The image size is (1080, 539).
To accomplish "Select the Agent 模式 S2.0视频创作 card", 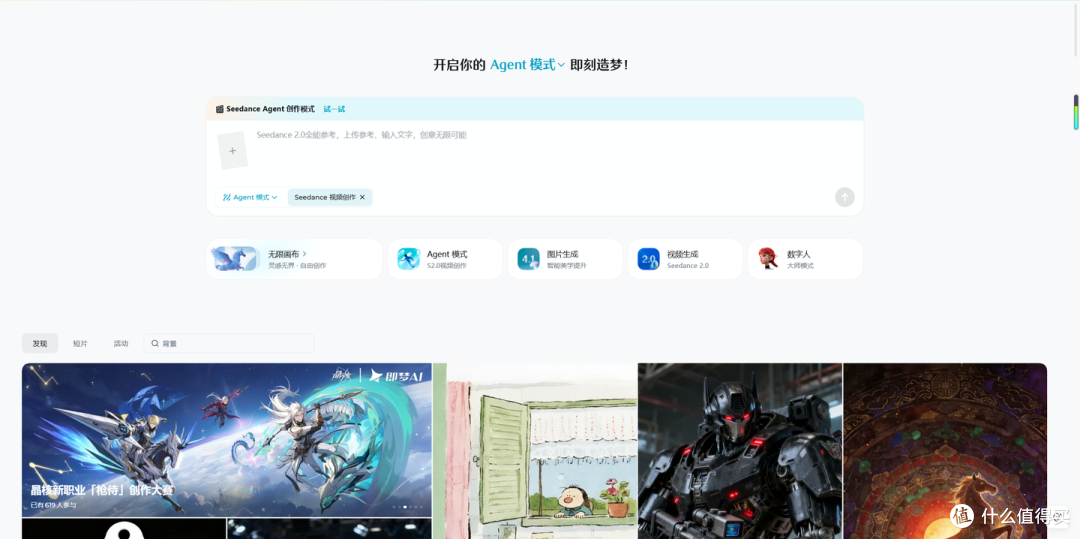I will point(445,259).
